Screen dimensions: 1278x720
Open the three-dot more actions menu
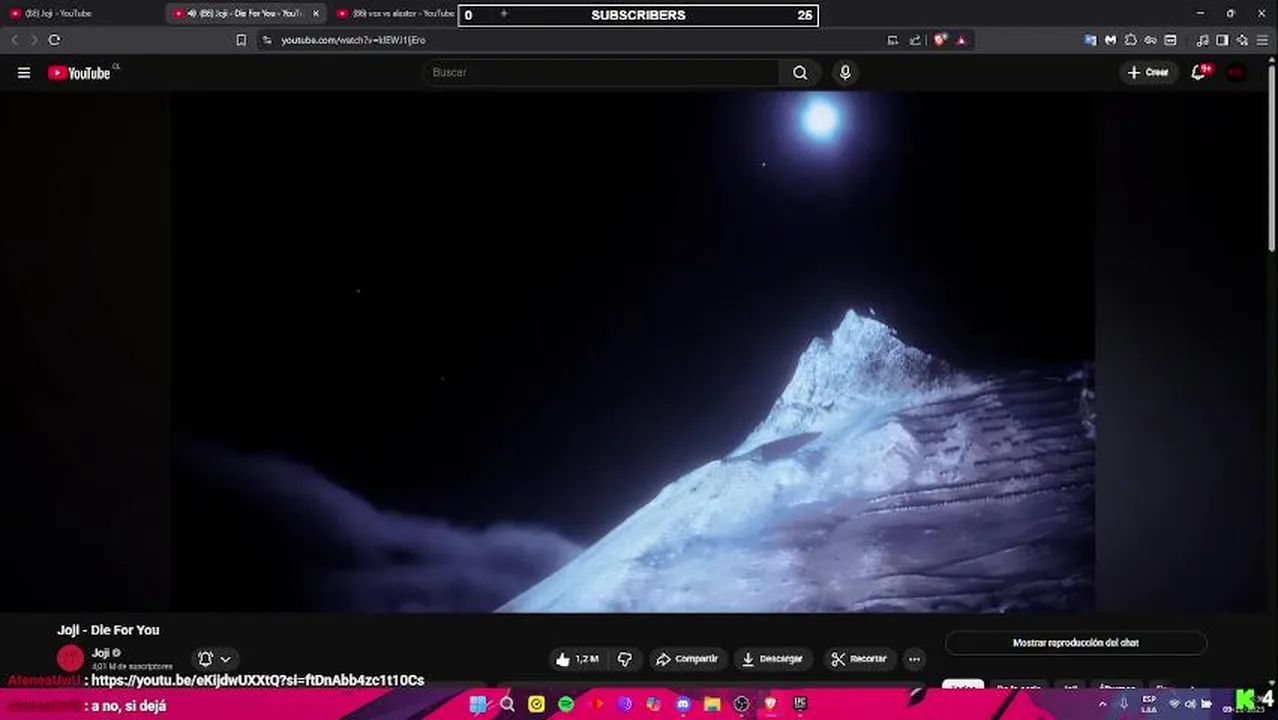(913, 659)
